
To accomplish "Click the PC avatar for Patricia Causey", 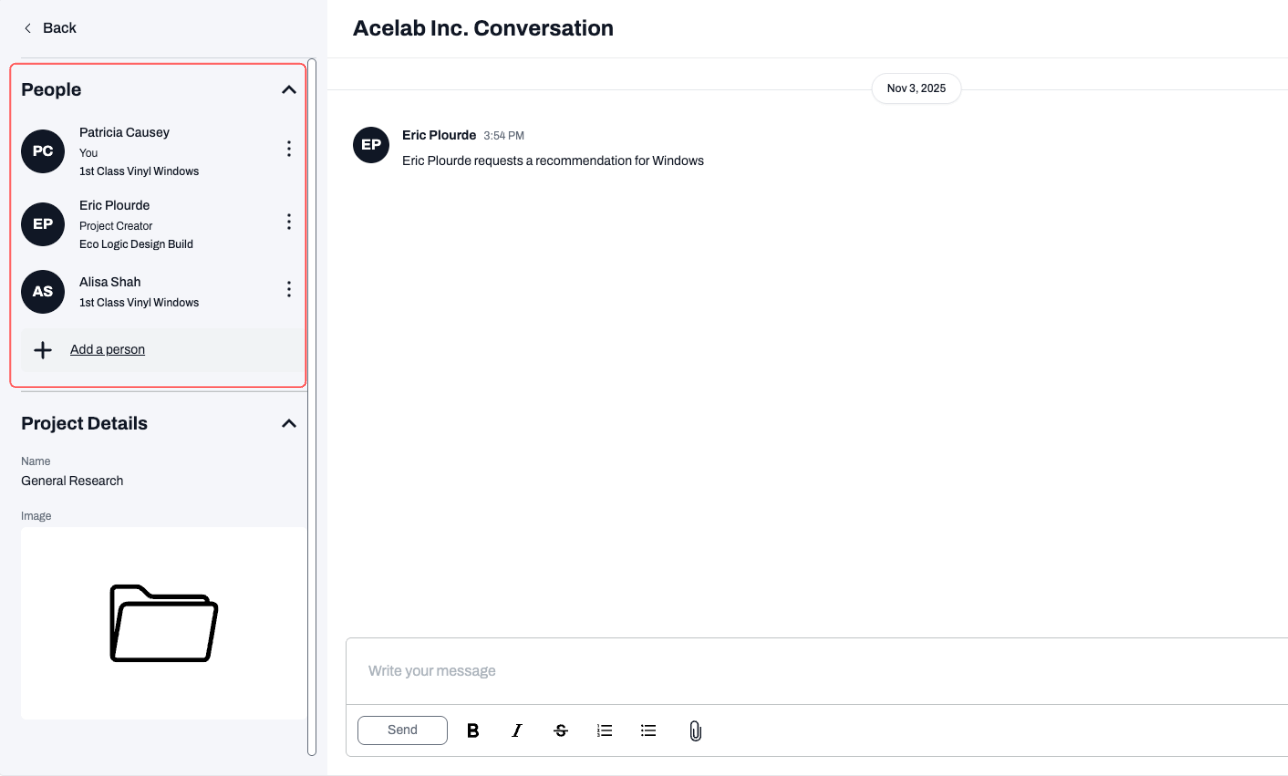I will pyautogui.click(x=43, y=151).
